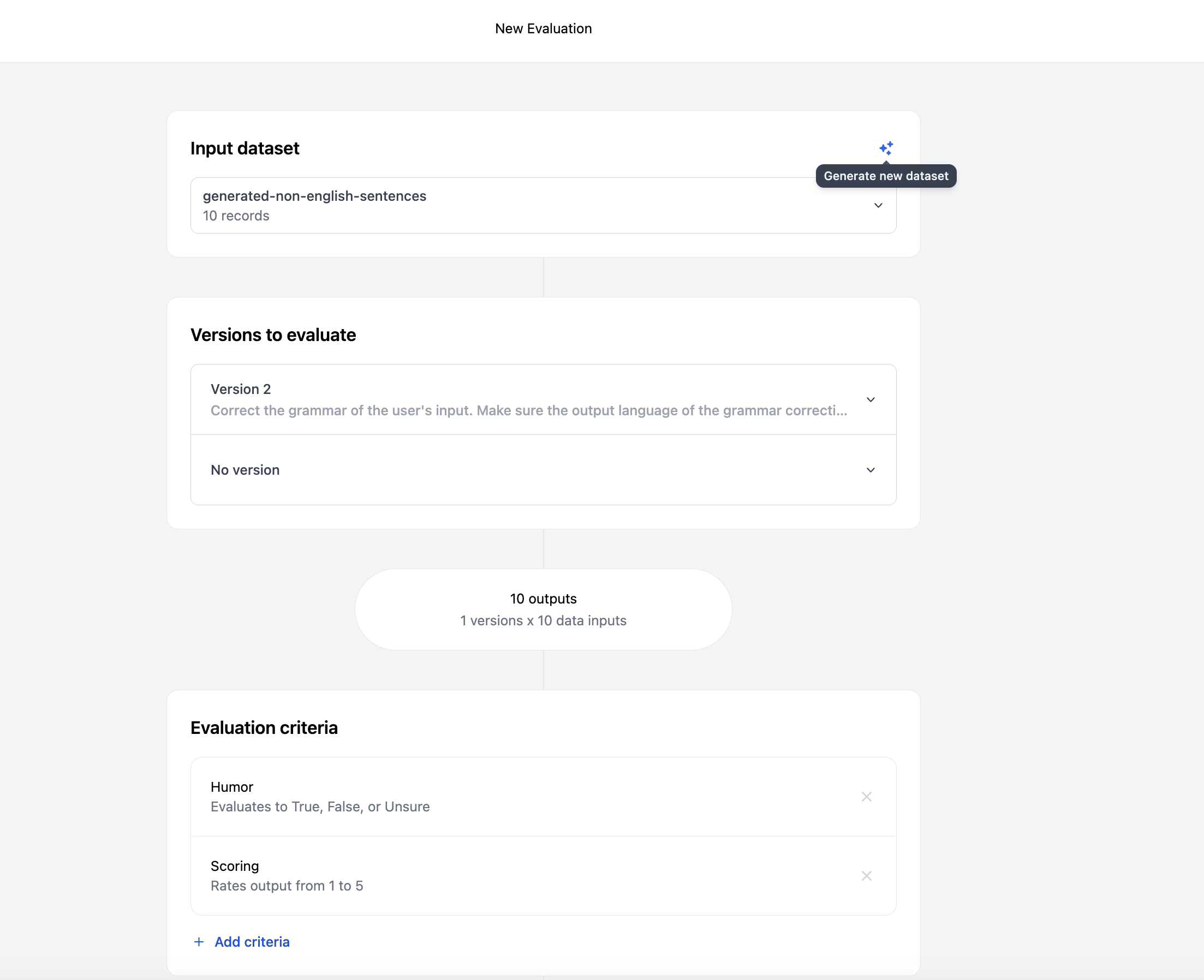Click the New Evaluation page title

pos(543,29)
